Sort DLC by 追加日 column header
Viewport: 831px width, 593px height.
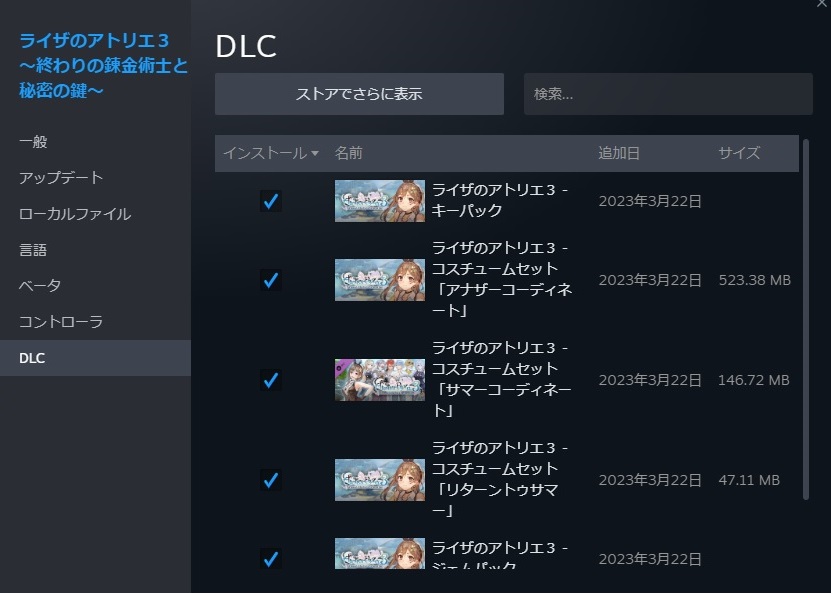tap(618, 153)
